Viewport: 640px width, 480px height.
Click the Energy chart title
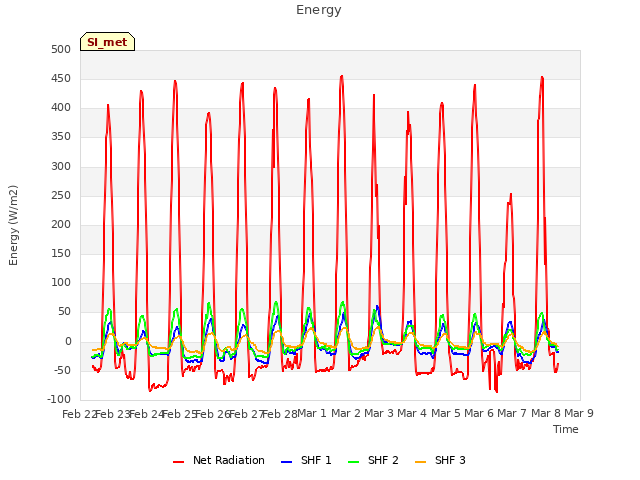coord(318,10)
